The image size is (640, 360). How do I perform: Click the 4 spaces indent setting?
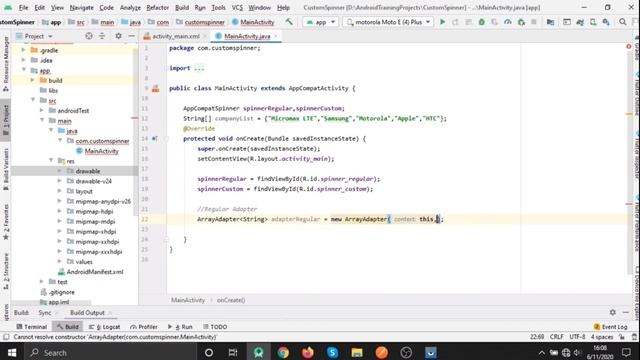click(x=602, y=337)
